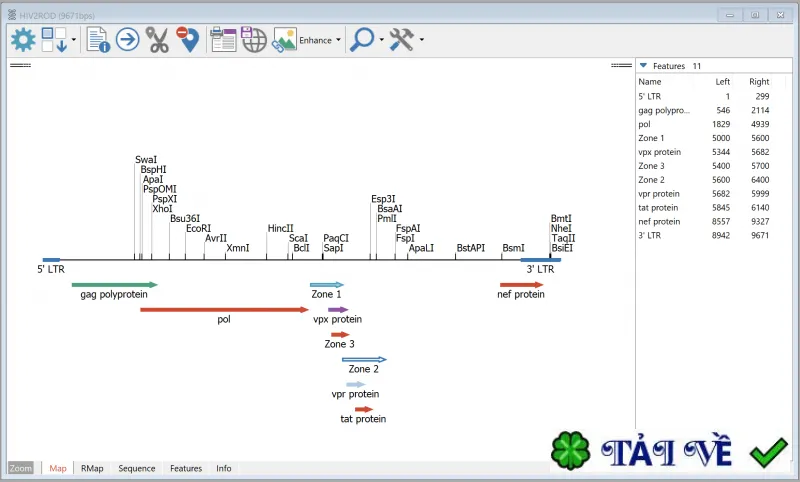Switch to the Sequence tab
800x482 pixels.
click(137, 468)
